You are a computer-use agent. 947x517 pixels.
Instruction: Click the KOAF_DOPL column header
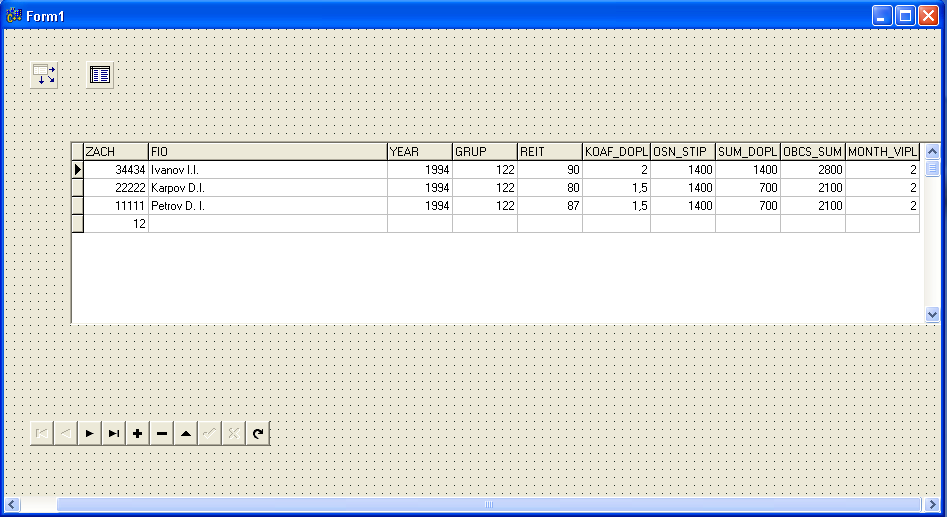point(617,152)
